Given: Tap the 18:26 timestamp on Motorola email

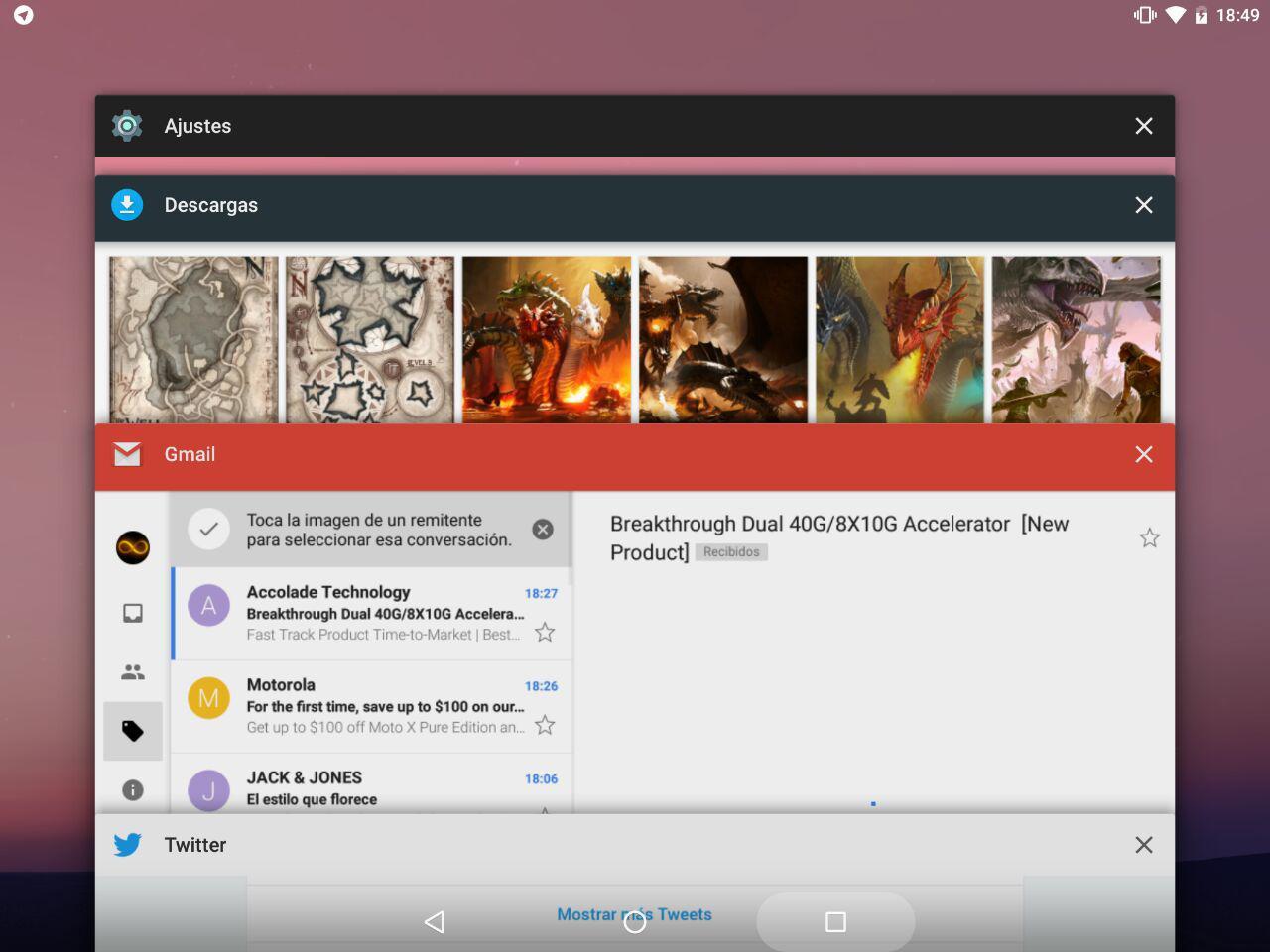Looking at the screenshot, I should tap(541, 686).
